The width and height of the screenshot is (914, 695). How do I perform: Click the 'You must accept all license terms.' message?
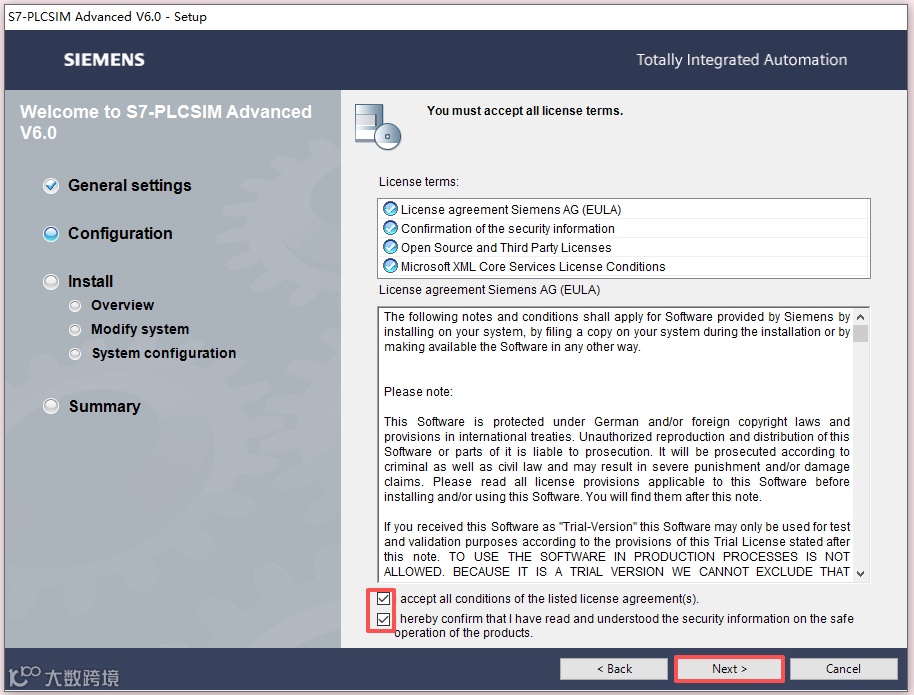525,111
